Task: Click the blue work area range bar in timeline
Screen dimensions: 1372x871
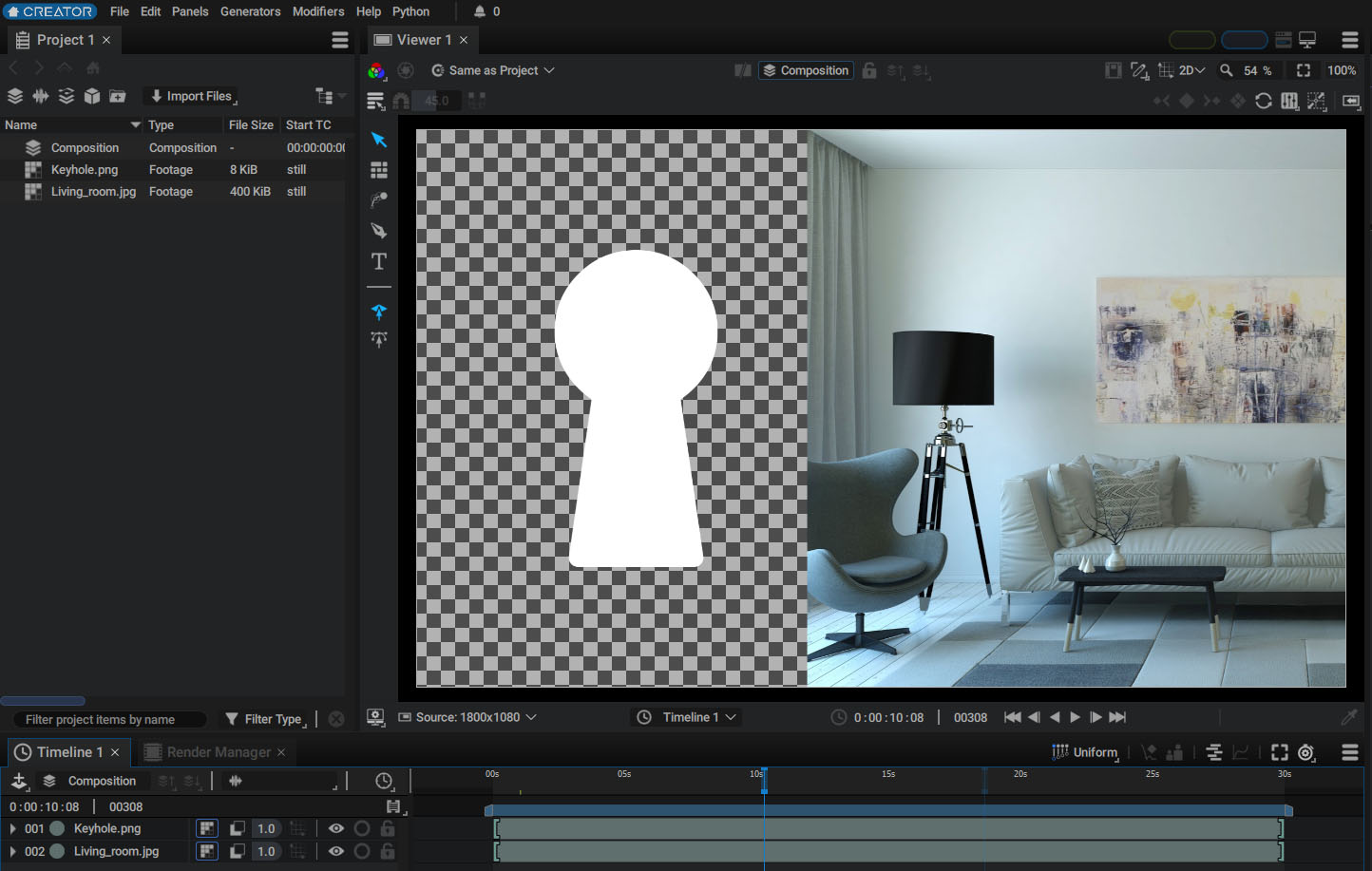Action: point(888,810)
